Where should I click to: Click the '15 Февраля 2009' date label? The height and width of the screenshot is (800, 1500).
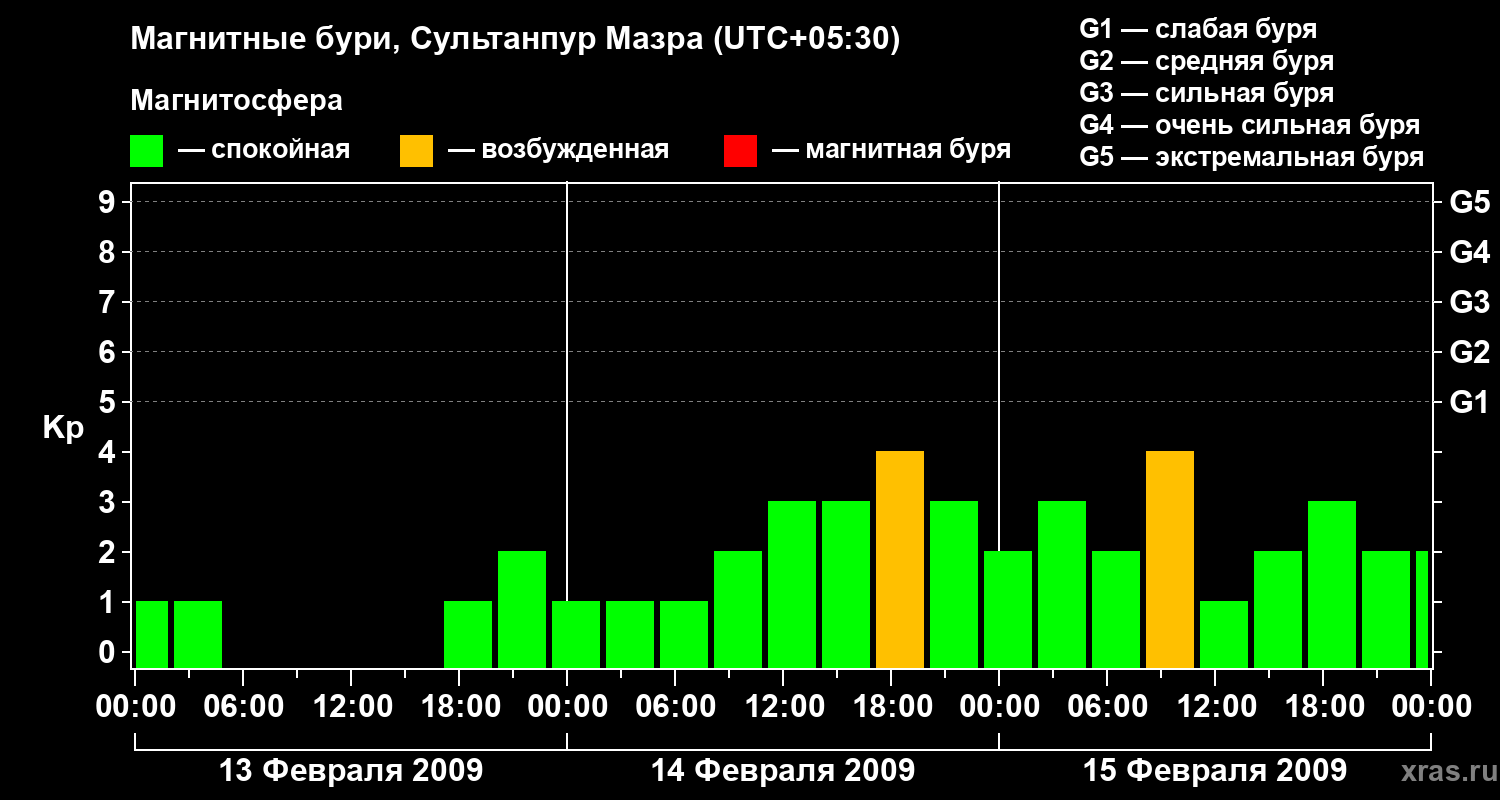pyautogui.click(x=1214, y=771)
